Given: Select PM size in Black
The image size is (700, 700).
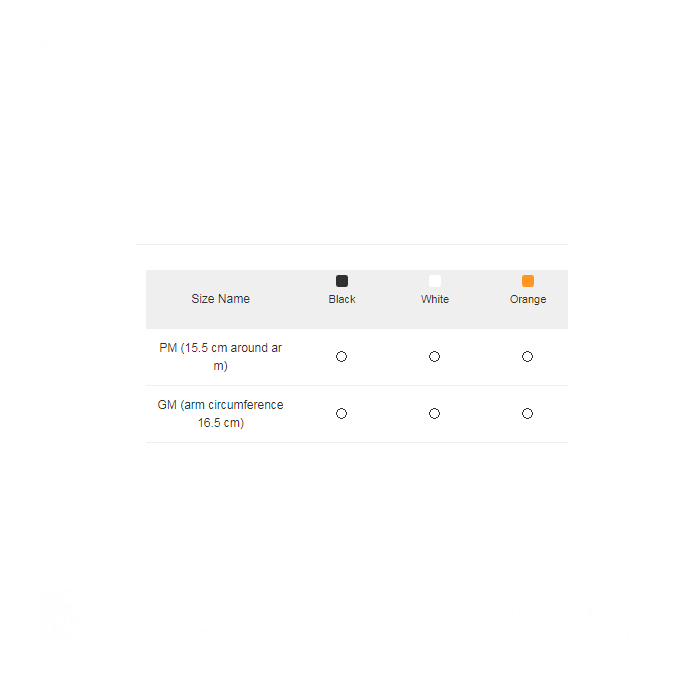Looking at the screenshot, I should 342,357.
